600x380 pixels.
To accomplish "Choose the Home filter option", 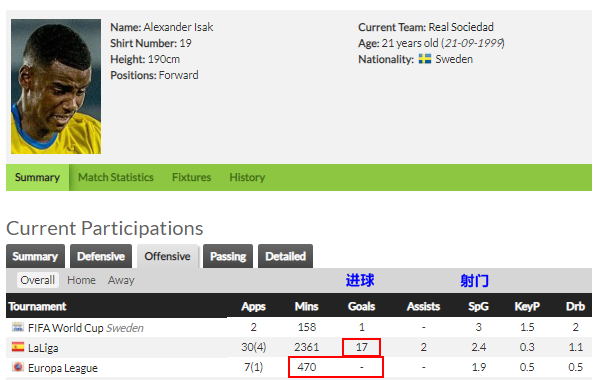I will pyautogui.click(x=82, y=280).
